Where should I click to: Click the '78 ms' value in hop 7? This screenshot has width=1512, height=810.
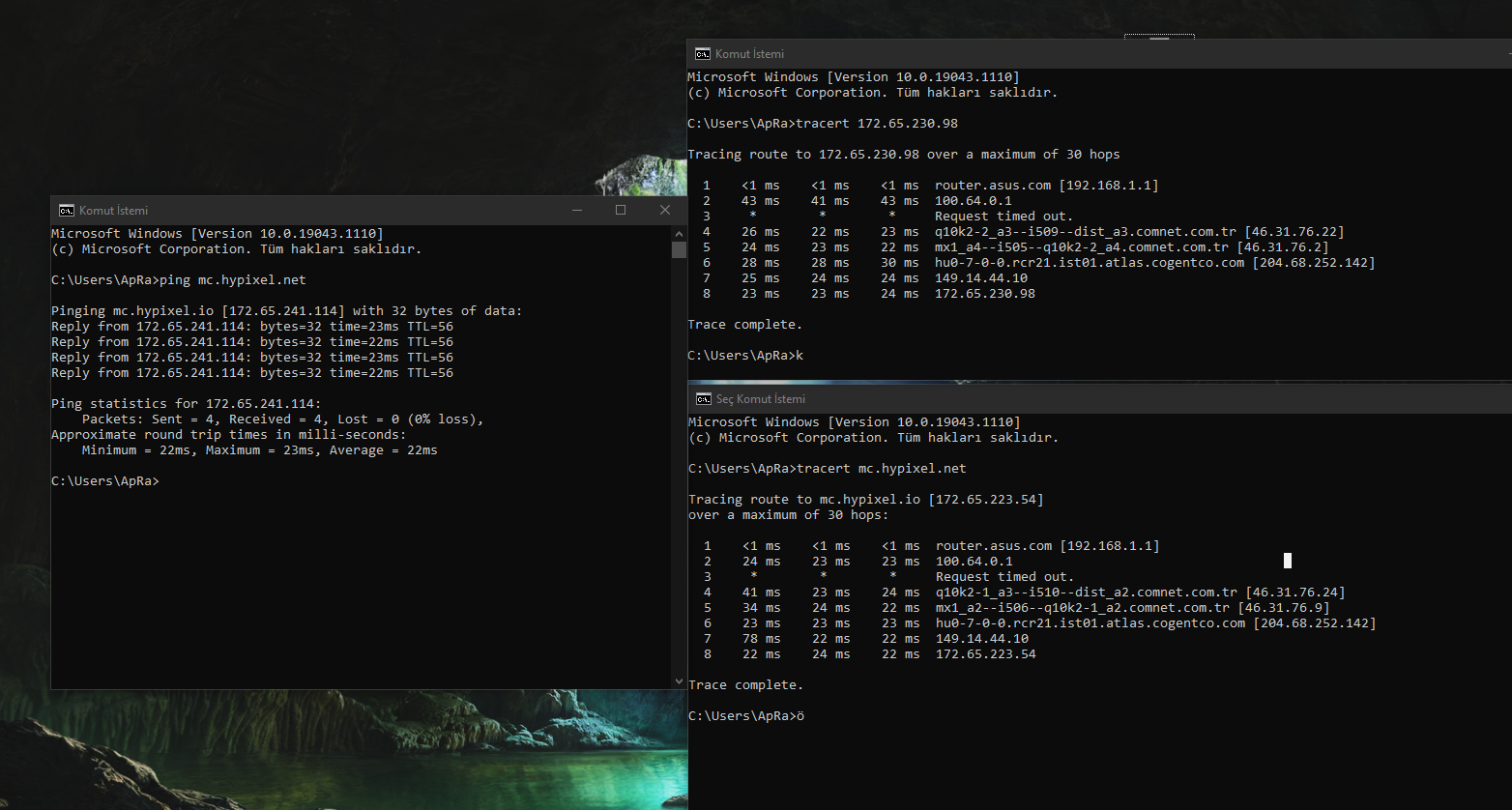762,639
